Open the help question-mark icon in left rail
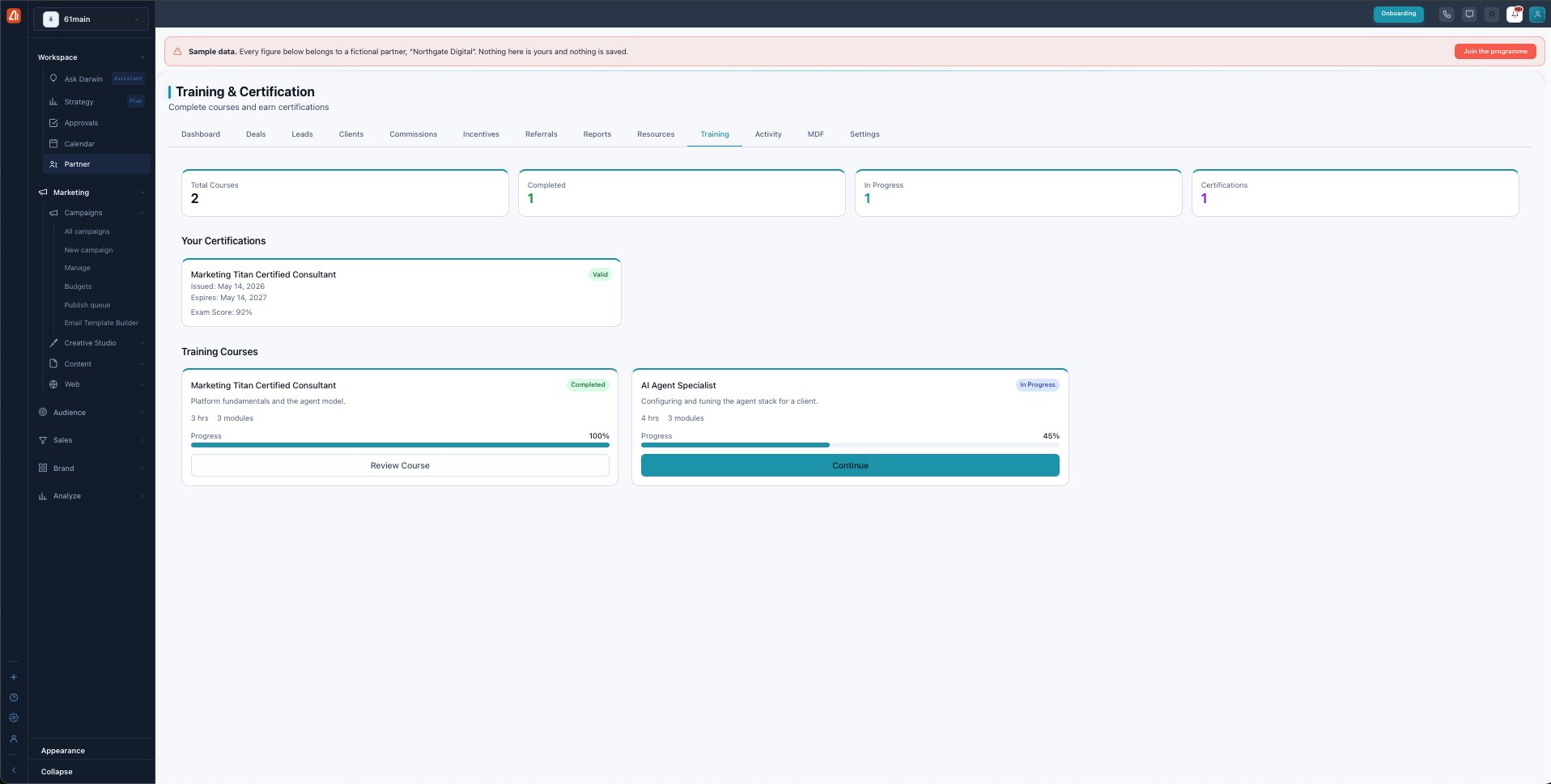 pos(14,697)
